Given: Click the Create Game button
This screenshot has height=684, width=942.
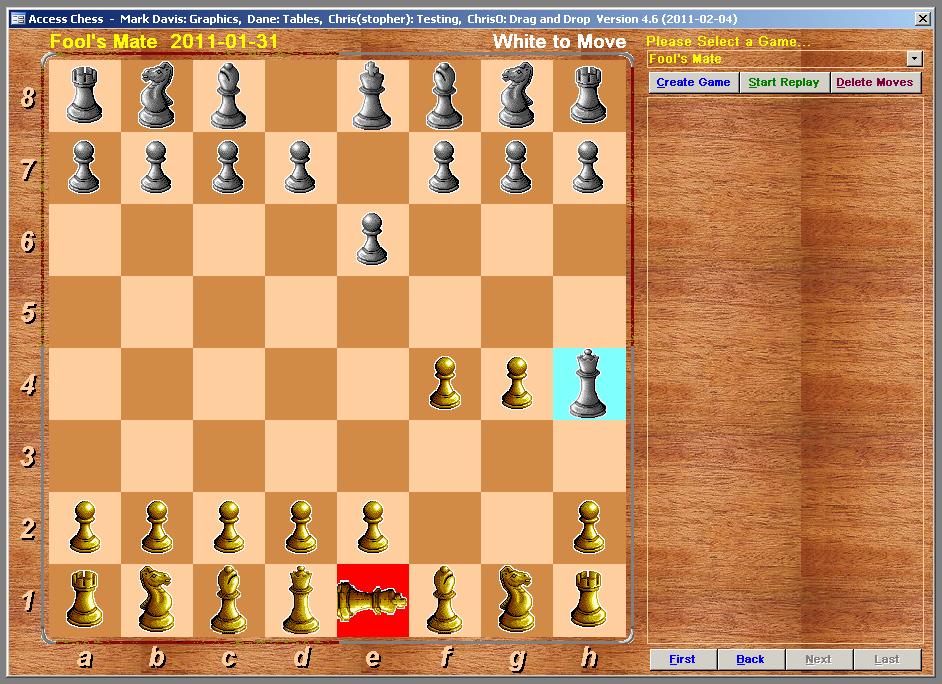Looking at the screenshot, I should 693,82.
